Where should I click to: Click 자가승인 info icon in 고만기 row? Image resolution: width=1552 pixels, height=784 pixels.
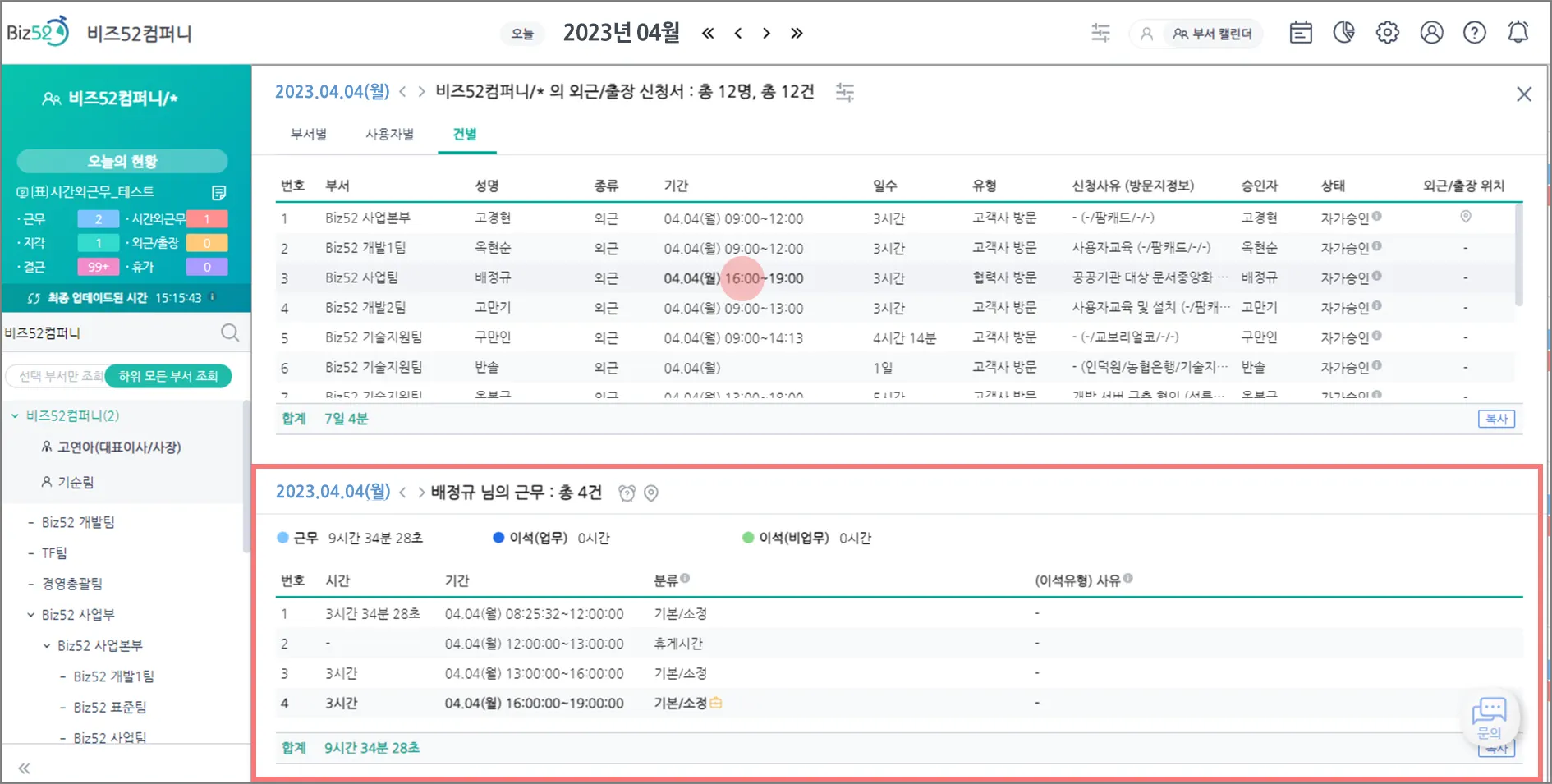point(1377,306)
